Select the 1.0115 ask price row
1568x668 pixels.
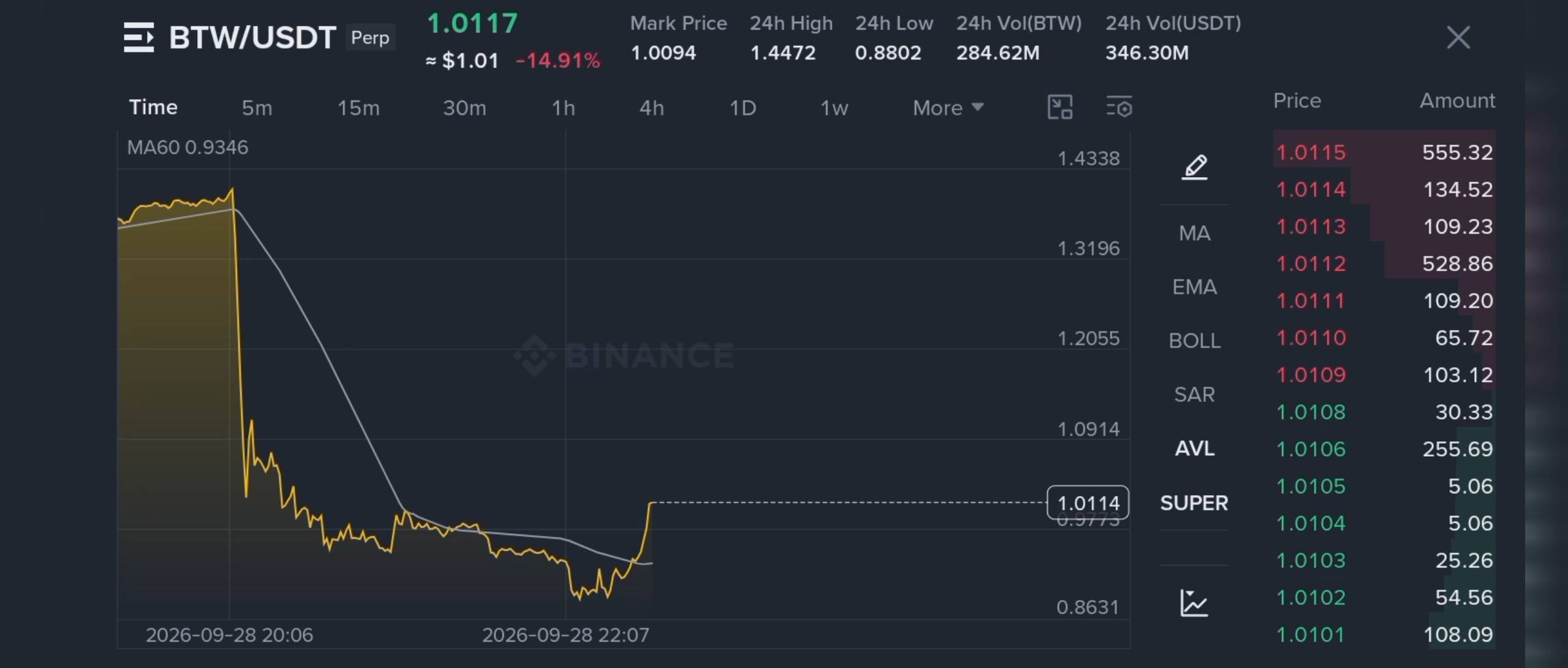tap(1384, 152)
